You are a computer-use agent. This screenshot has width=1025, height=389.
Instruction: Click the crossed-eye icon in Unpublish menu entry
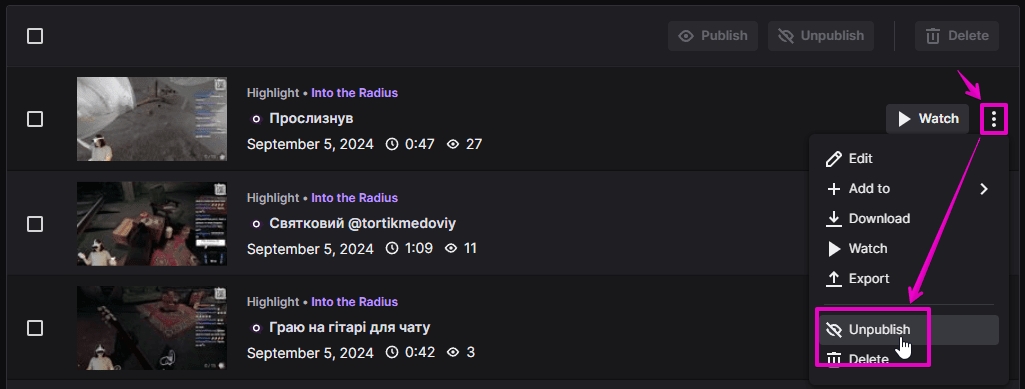[833, 330]
